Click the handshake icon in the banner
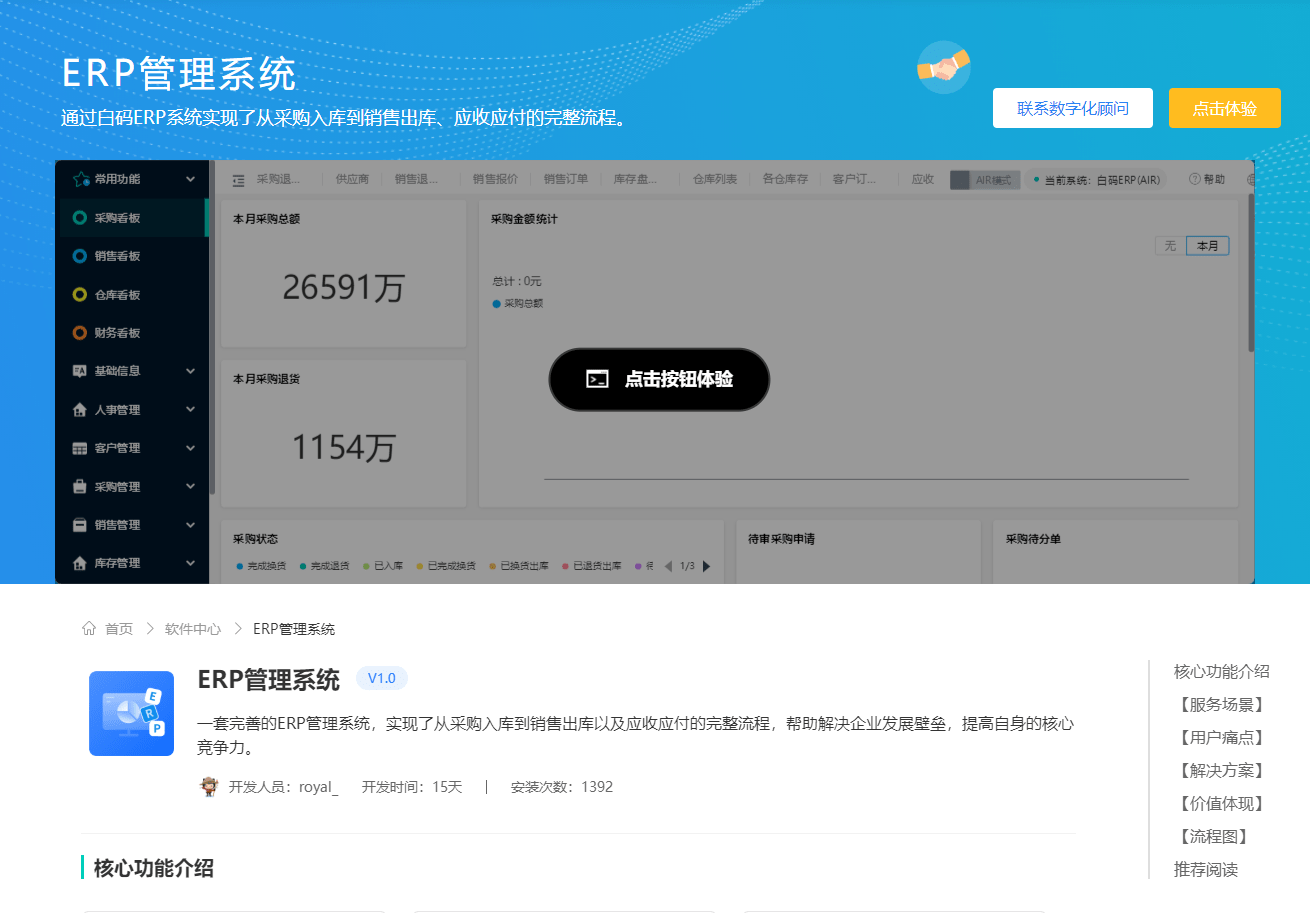 944,67
